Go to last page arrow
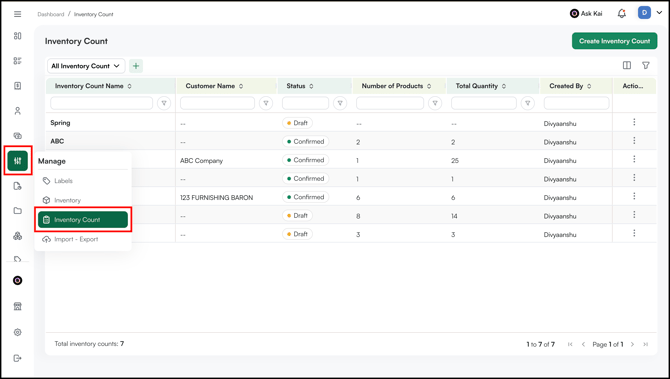The height and width of the screenshot is (379, 670). (646, 344)
